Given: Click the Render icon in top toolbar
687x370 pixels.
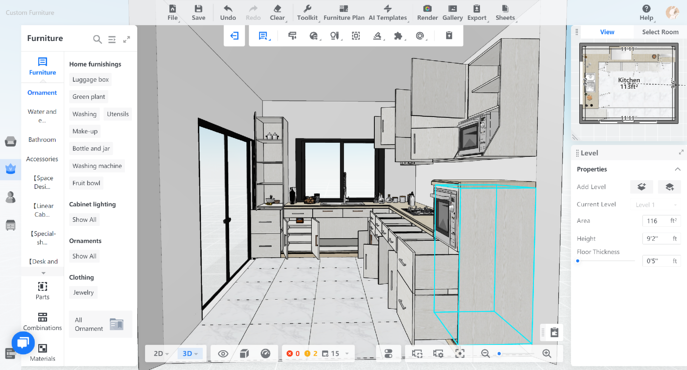Looking at the screenshot, I should tap(427, 13).
